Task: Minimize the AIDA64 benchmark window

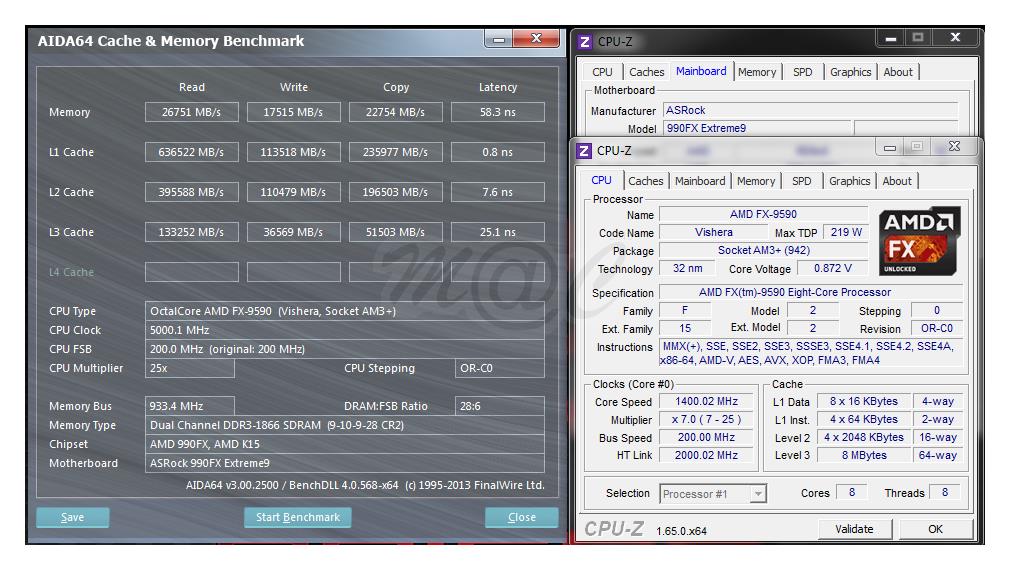Action: (x=499, y=39)
